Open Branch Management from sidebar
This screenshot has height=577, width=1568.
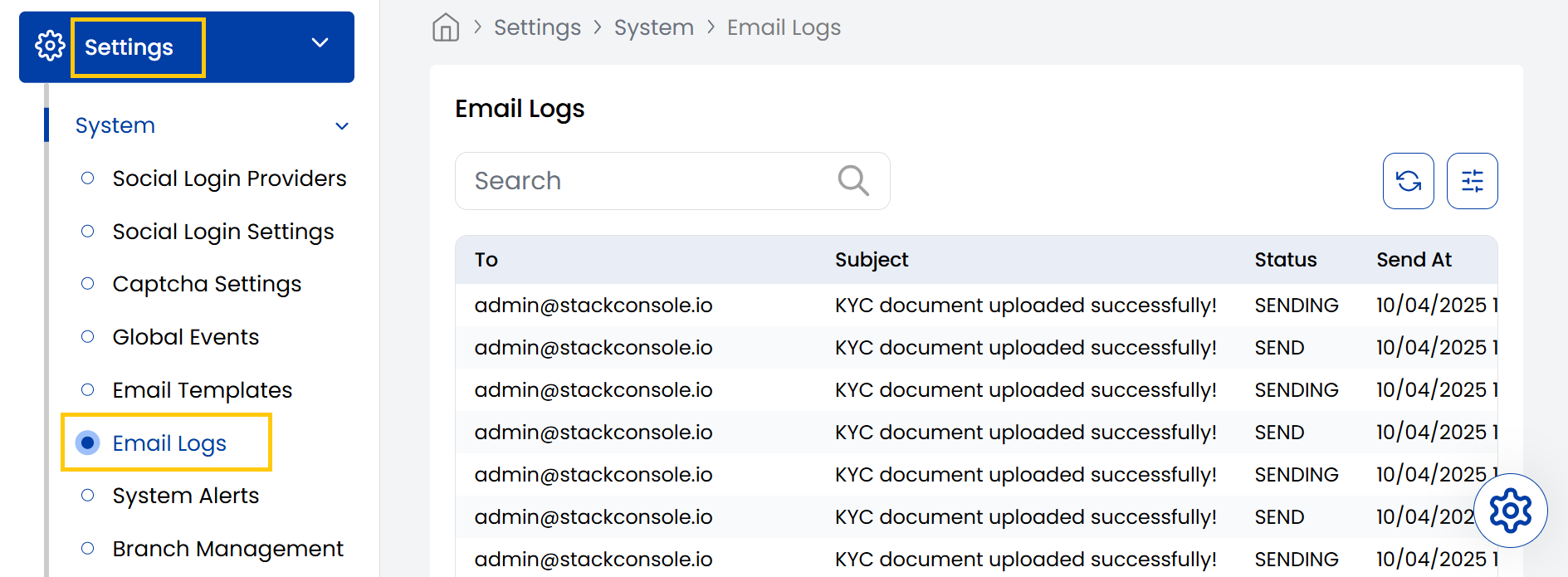(227, 548)
